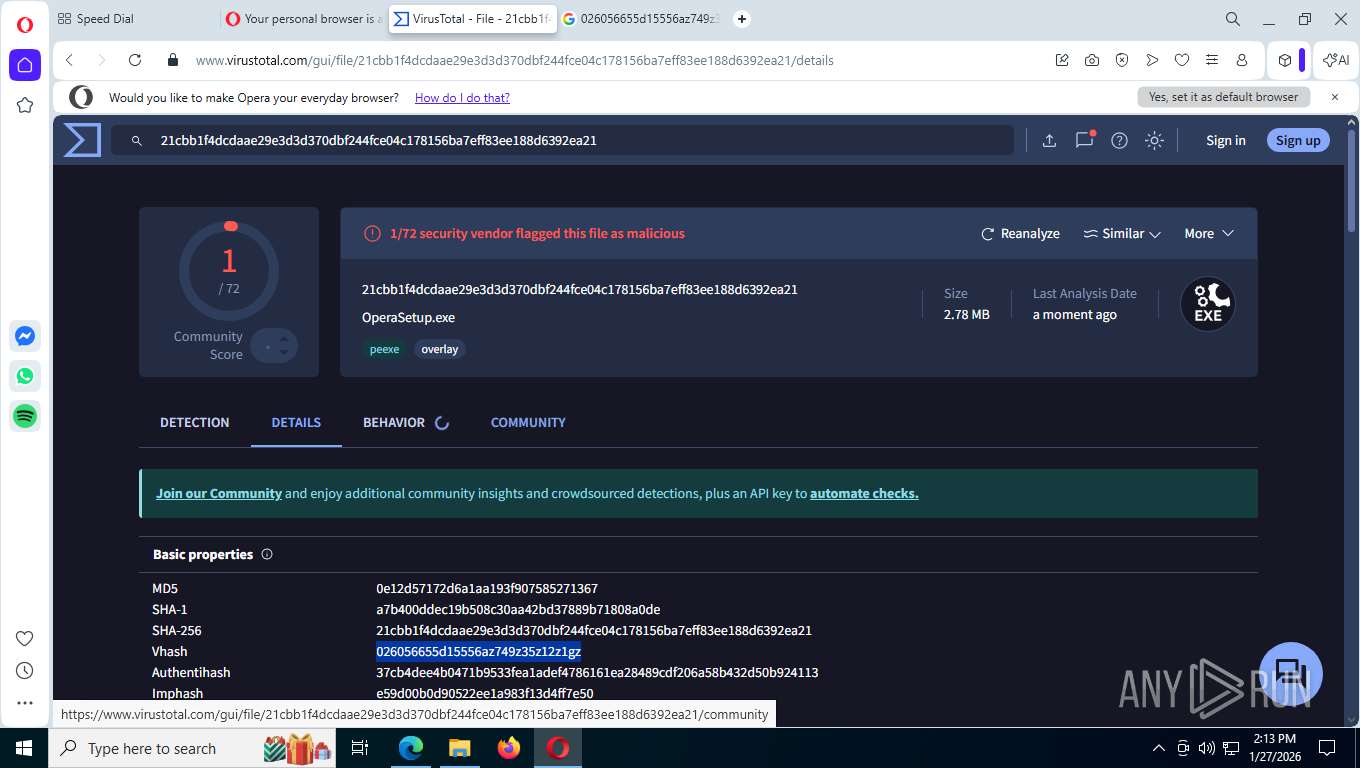Click the peexe tag
1360x768 pixels.
384,349
